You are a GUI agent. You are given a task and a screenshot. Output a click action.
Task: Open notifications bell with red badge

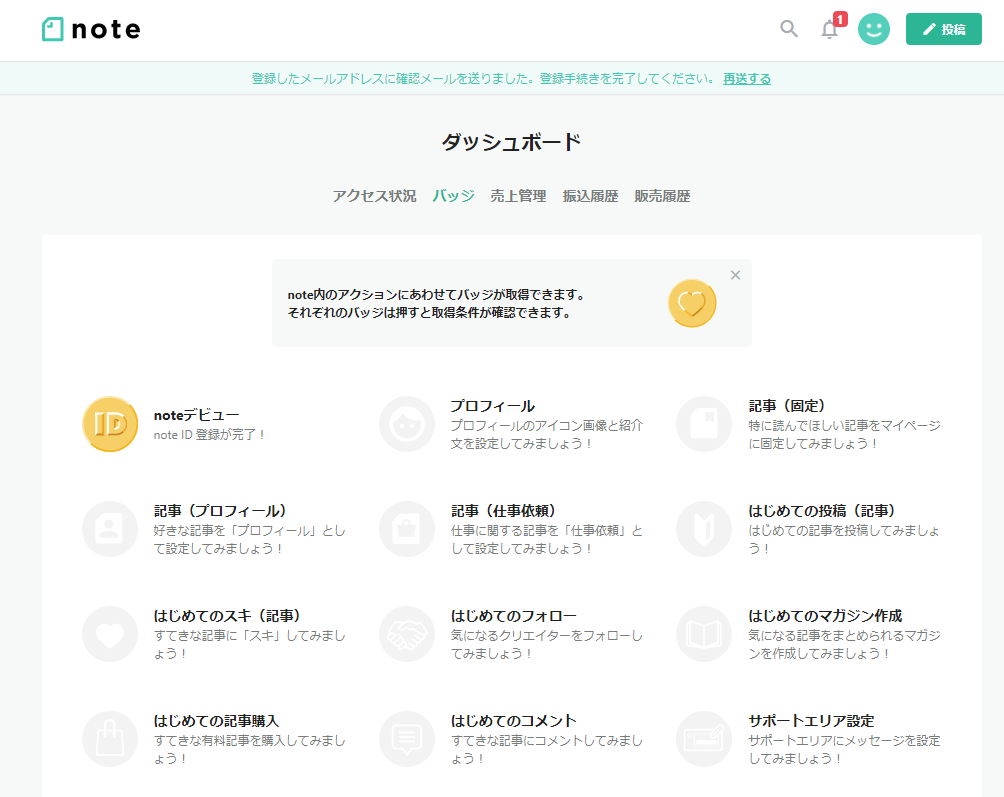[x=829, y=29]
